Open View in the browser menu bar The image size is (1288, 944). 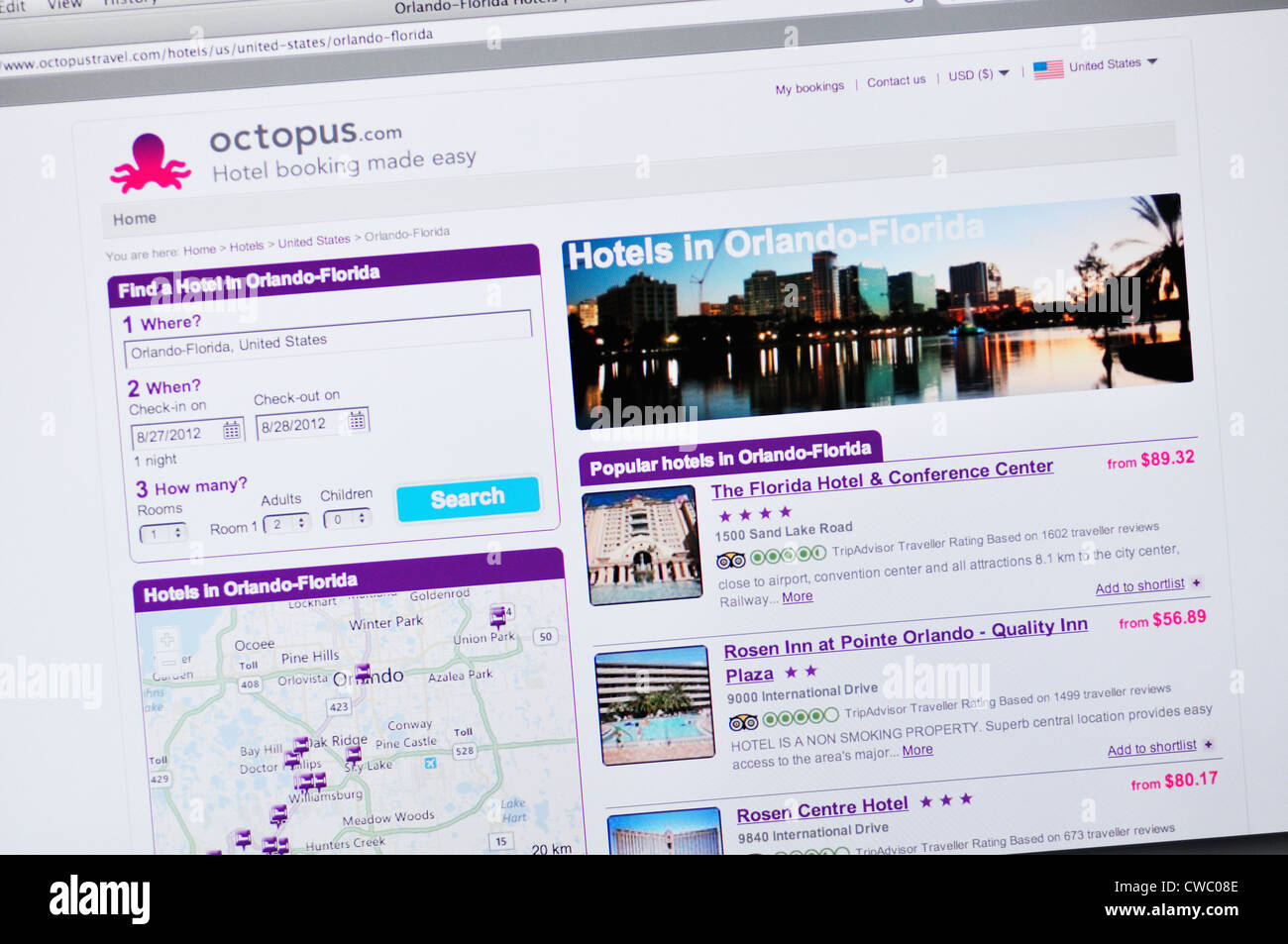click(x=64, y=5)
